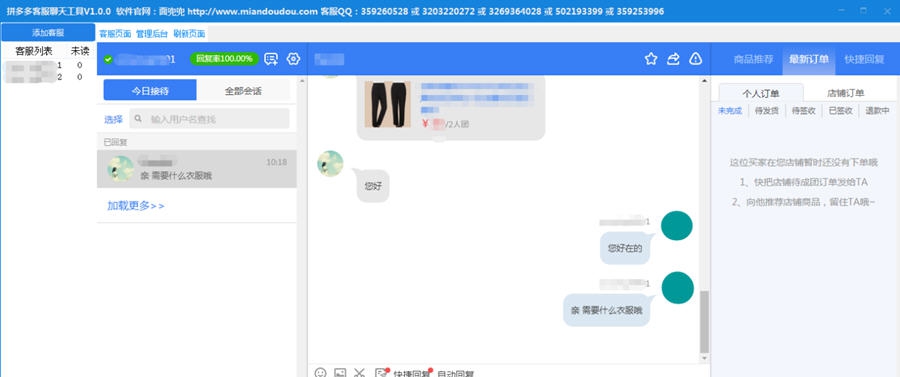Open the 管理后台 tab
This screenshot has width=900, height=377.
152,34
